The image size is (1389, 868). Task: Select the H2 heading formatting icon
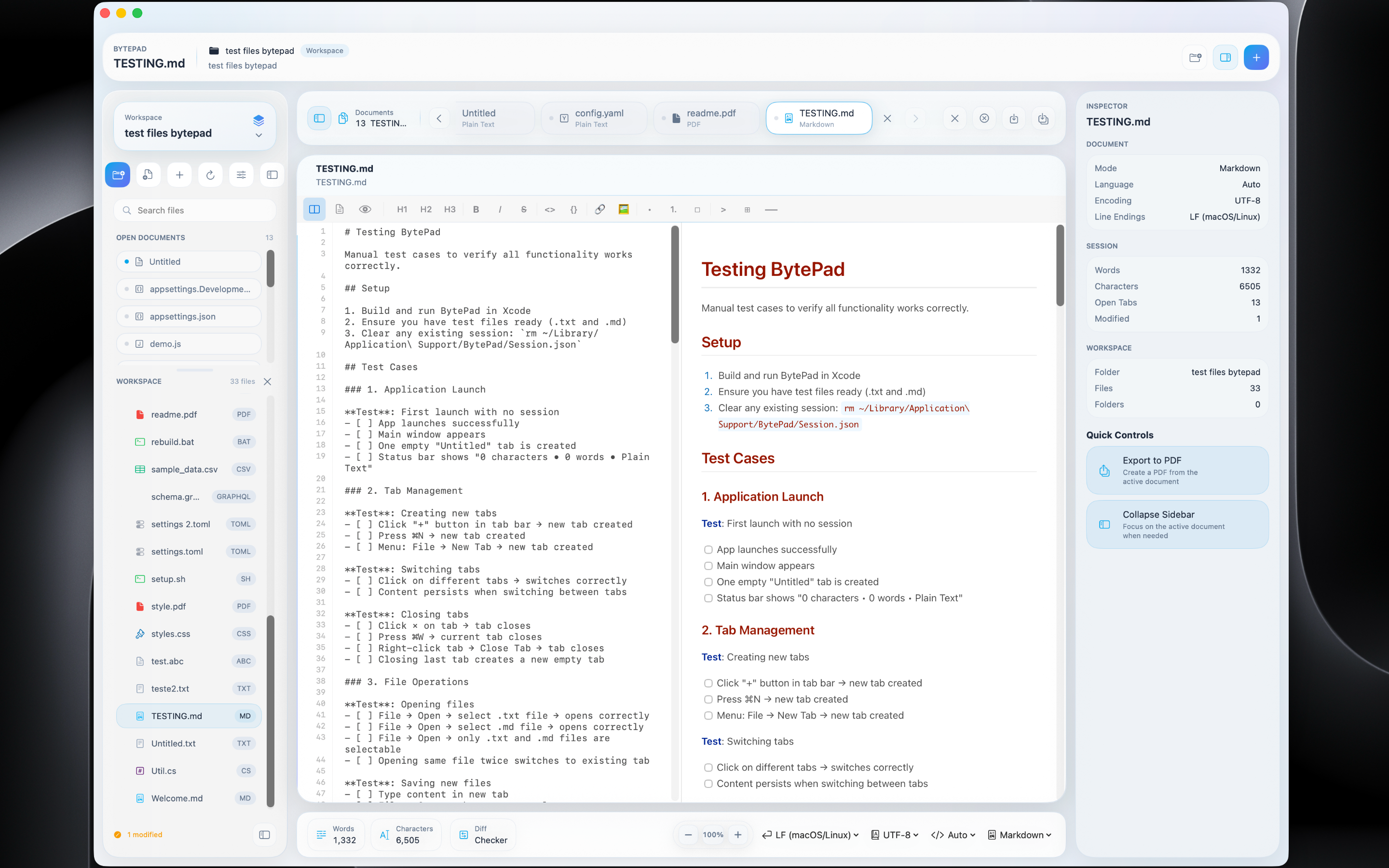(425, 209)
